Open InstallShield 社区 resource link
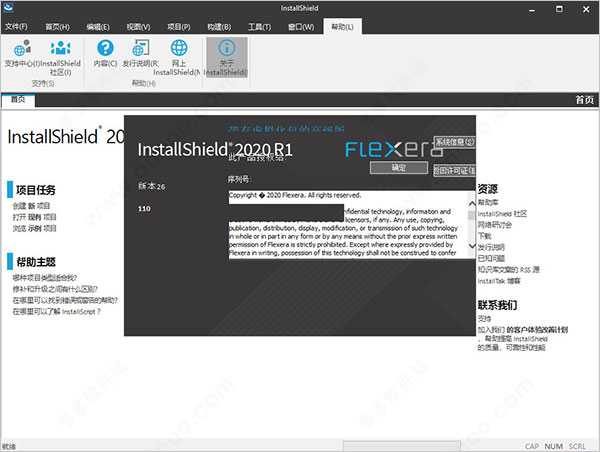Screen dimensions: 600x452 tap(502, 214)
